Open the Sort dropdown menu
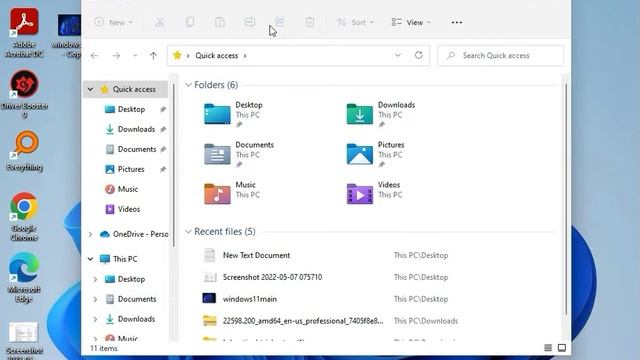The image size is (640, 360). (x=355, y=22)
